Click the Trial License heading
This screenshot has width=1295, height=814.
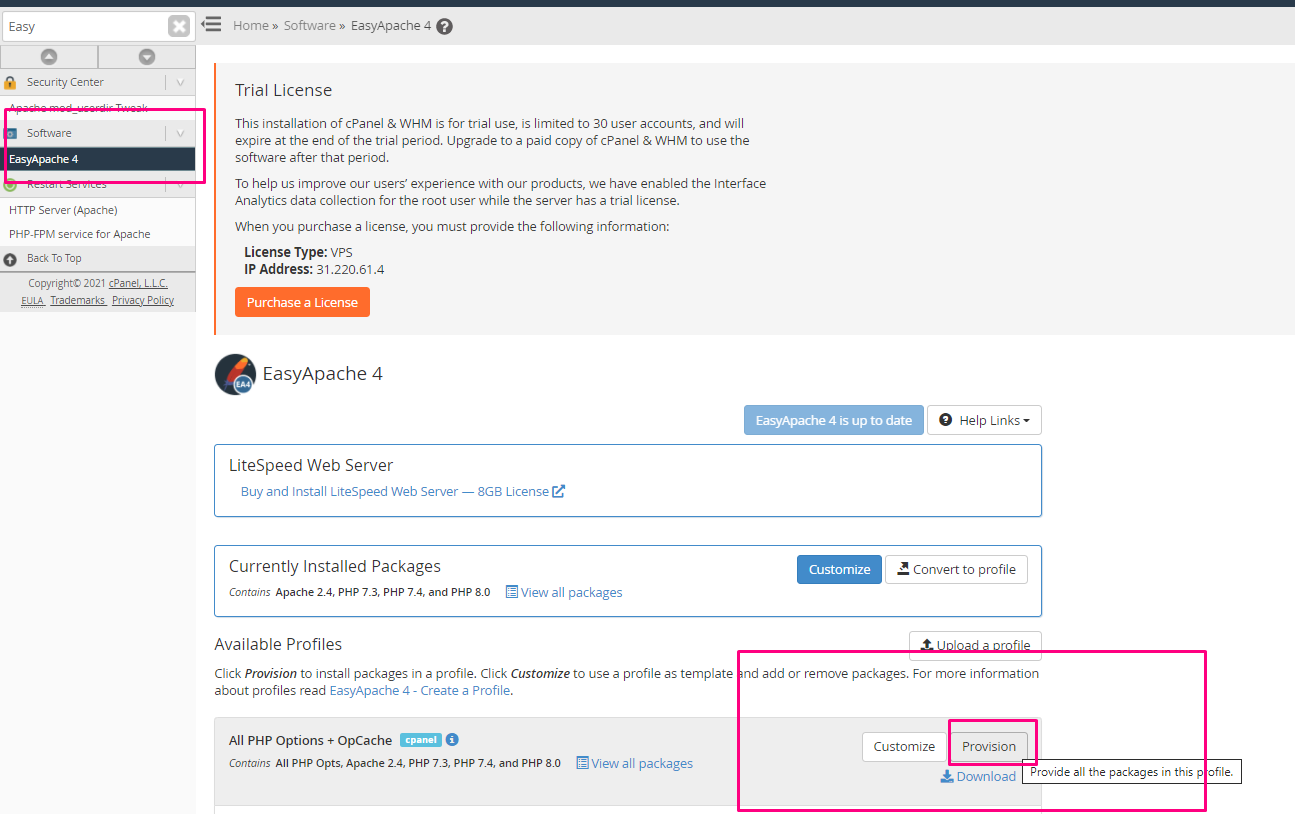coord(283,90)
